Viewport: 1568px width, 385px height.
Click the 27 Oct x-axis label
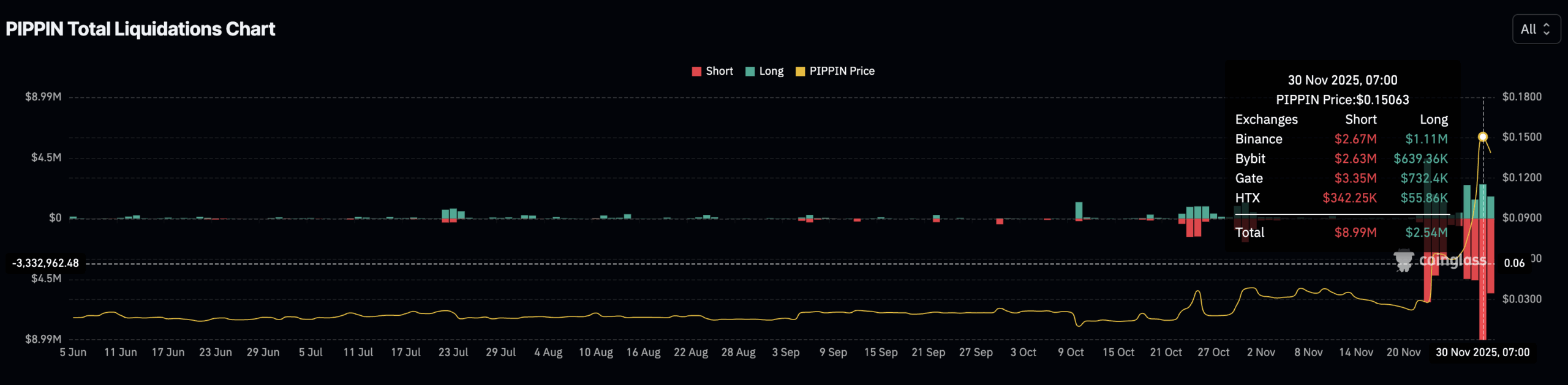tap(1213, 353)
